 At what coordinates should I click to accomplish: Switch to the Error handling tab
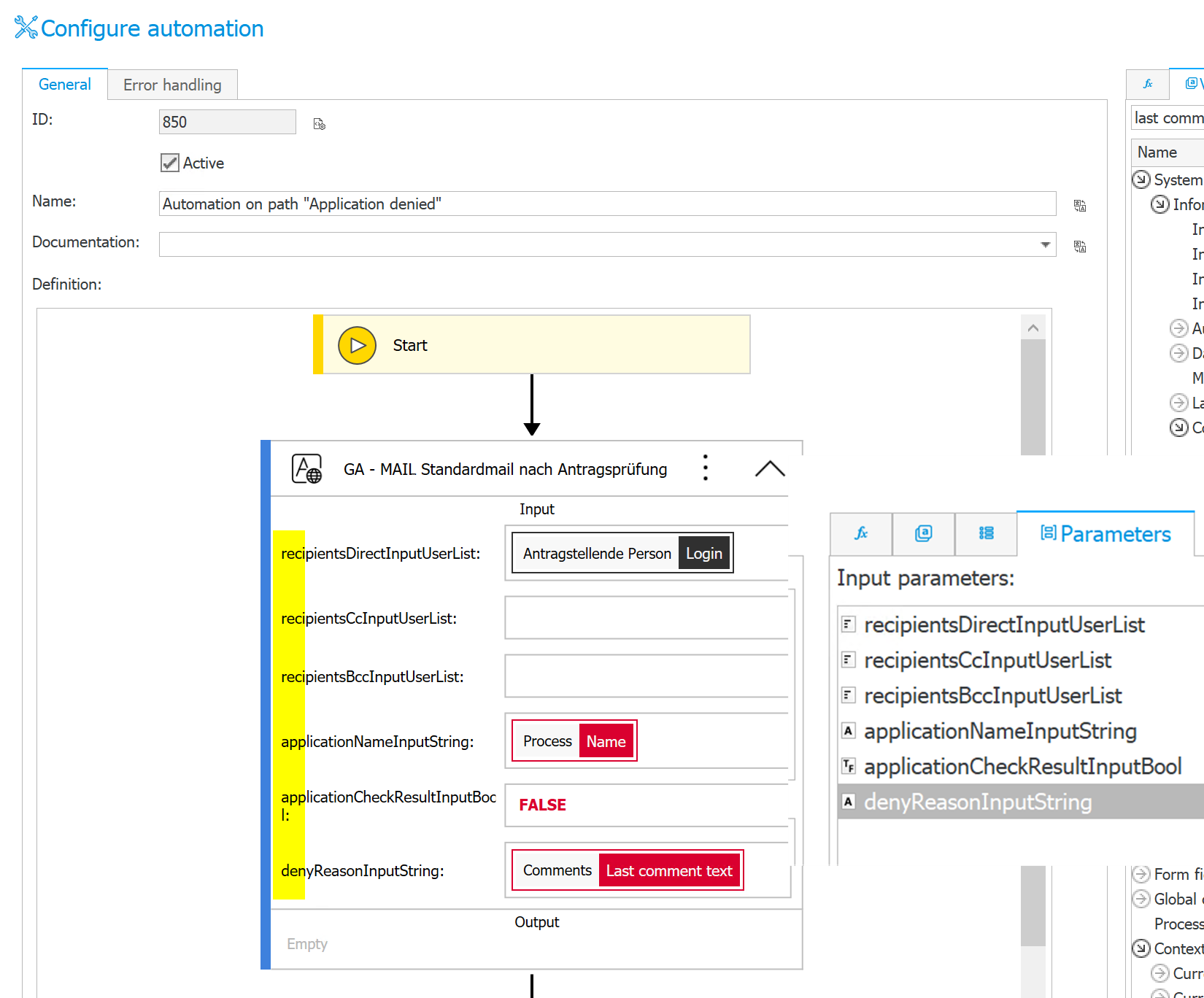click(172, 85)
